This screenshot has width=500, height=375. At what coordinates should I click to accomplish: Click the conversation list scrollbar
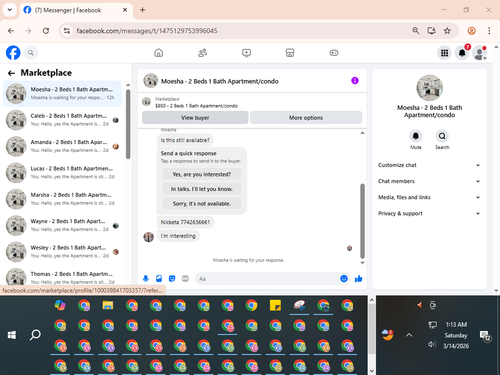128,124
